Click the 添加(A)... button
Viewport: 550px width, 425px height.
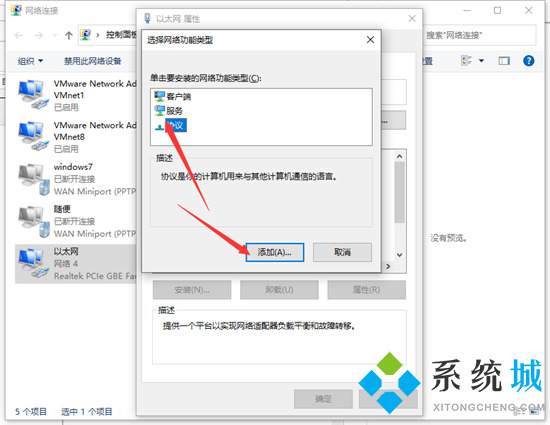(275, 252)
